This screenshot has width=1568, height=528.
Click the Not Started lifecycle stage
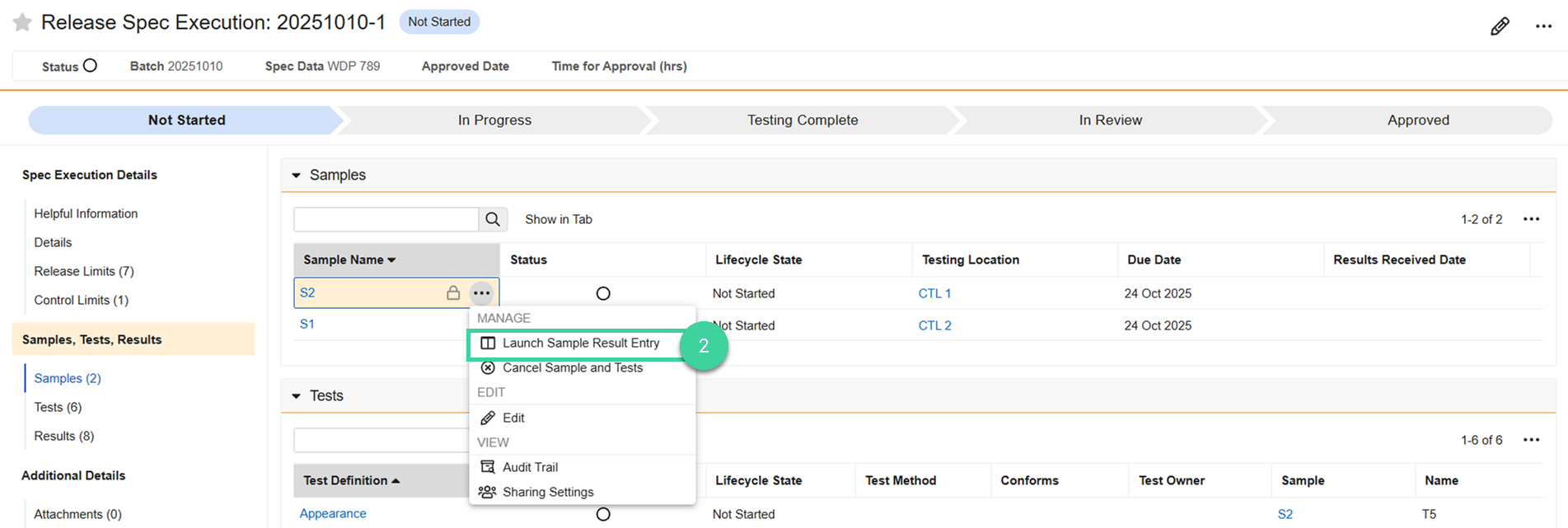pos(186,119)
